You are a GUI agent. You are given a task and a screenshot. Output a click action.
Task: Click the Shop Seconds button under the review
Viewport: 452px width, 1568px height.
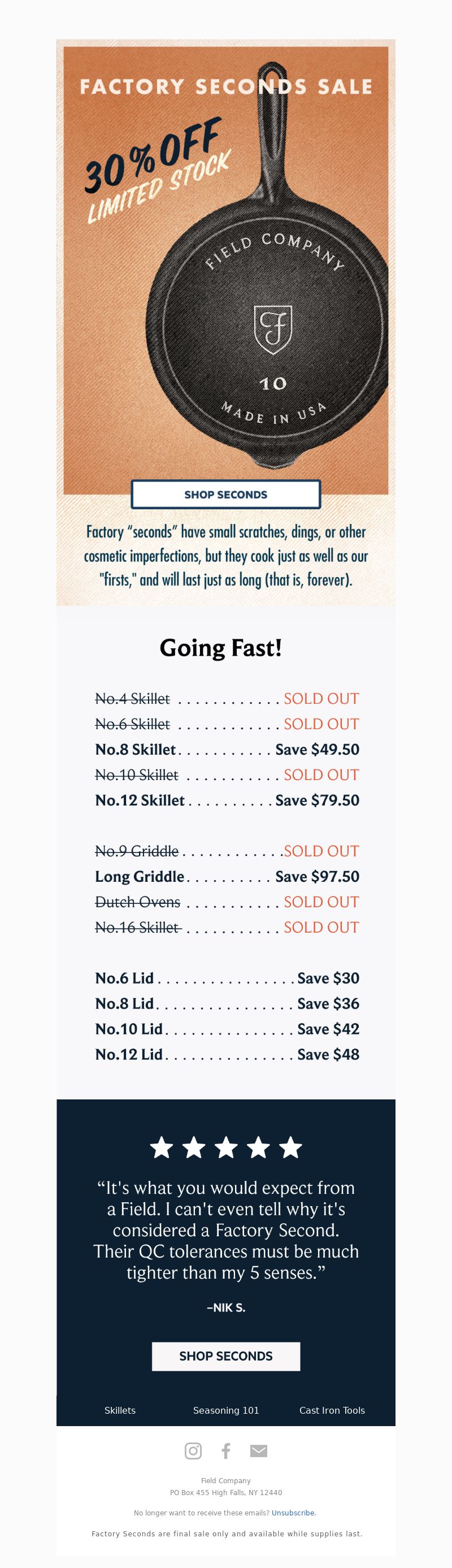[x=225, y=1356]
